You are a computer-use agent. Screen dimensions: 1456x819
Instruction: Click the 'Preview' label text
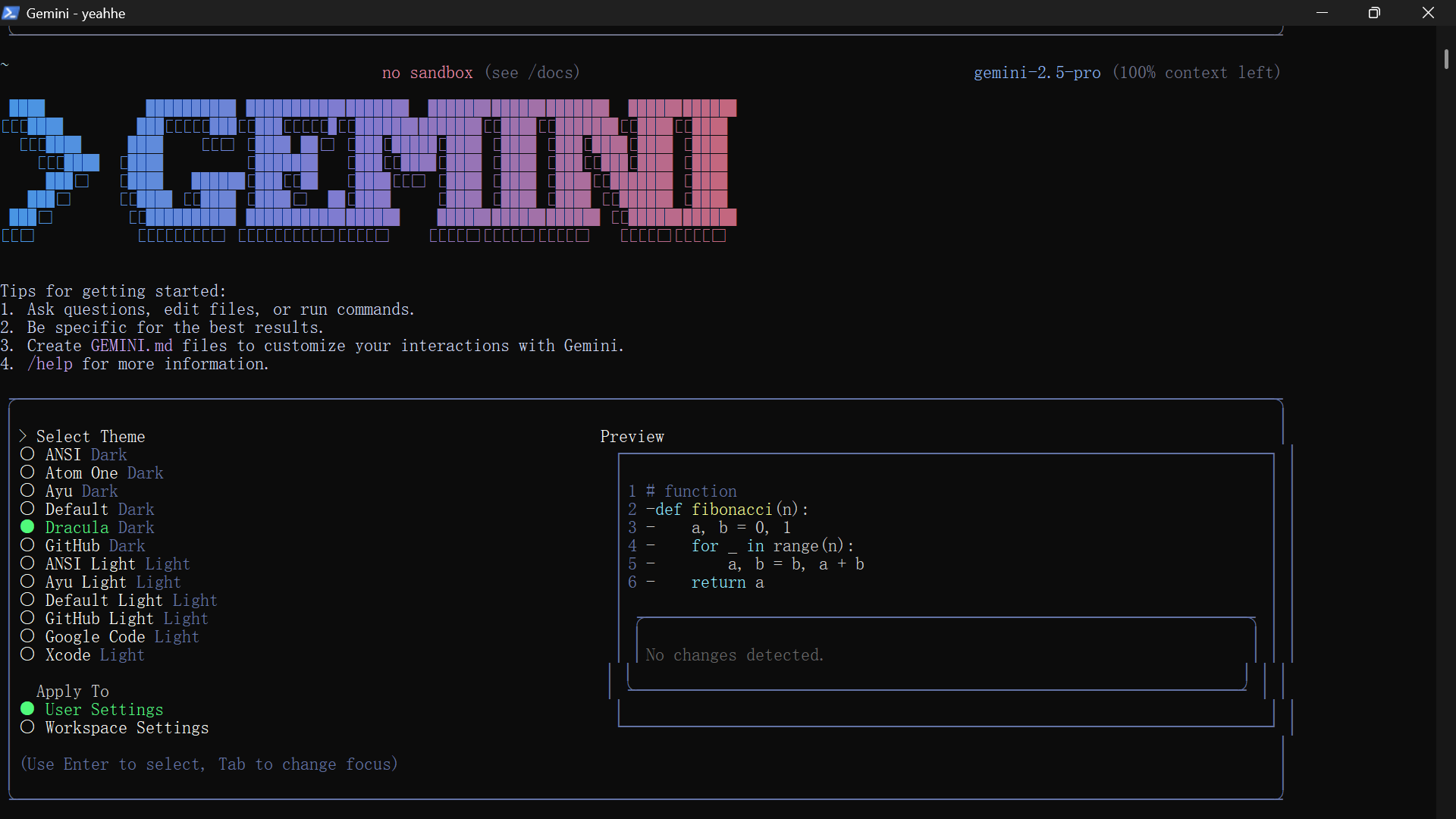(x=632, y=437)
